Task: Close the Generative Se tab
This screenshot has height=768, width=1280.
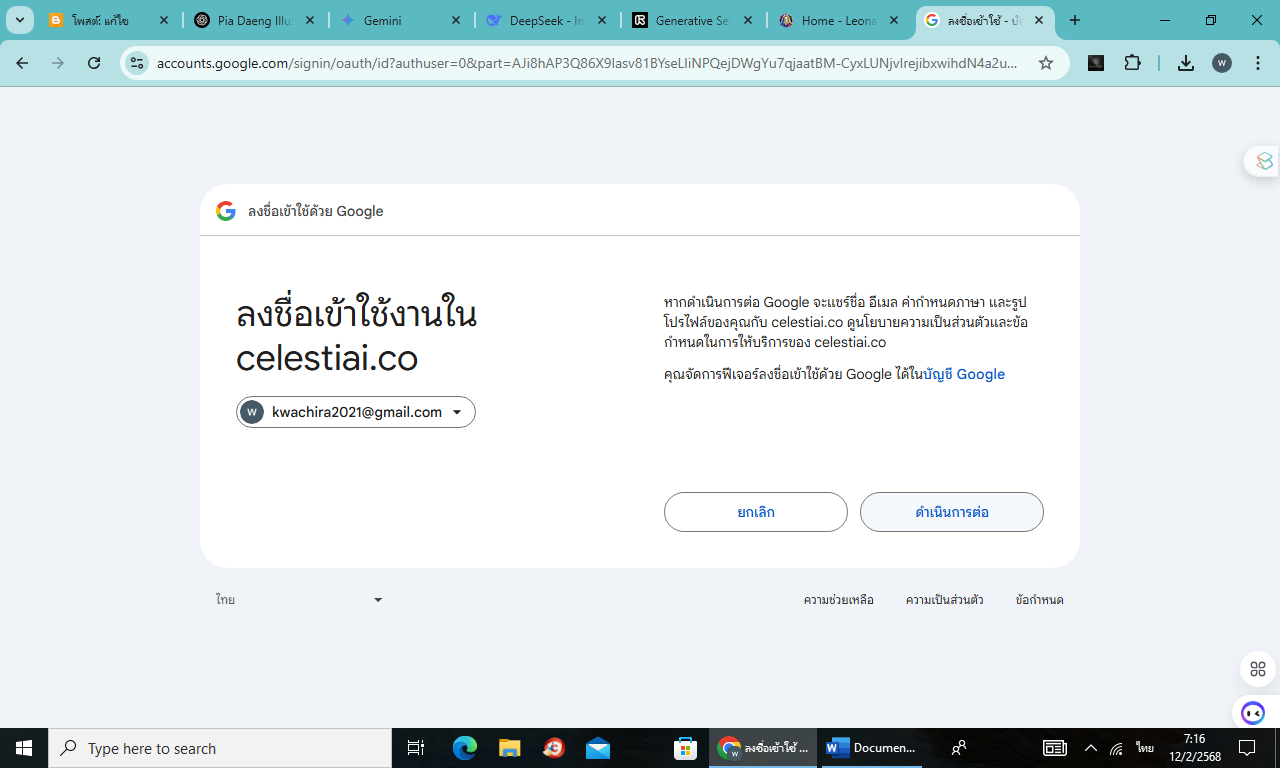Action: 748,20
